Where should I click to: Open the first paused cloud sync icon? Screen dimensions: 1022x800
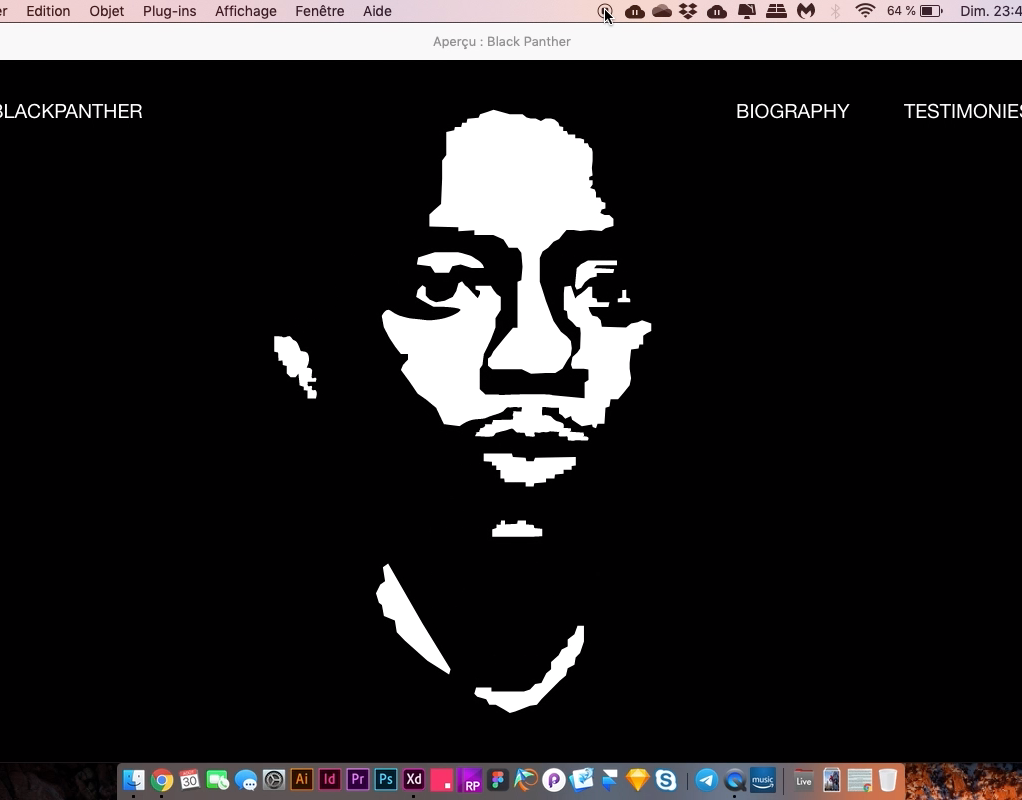(635, 11)
